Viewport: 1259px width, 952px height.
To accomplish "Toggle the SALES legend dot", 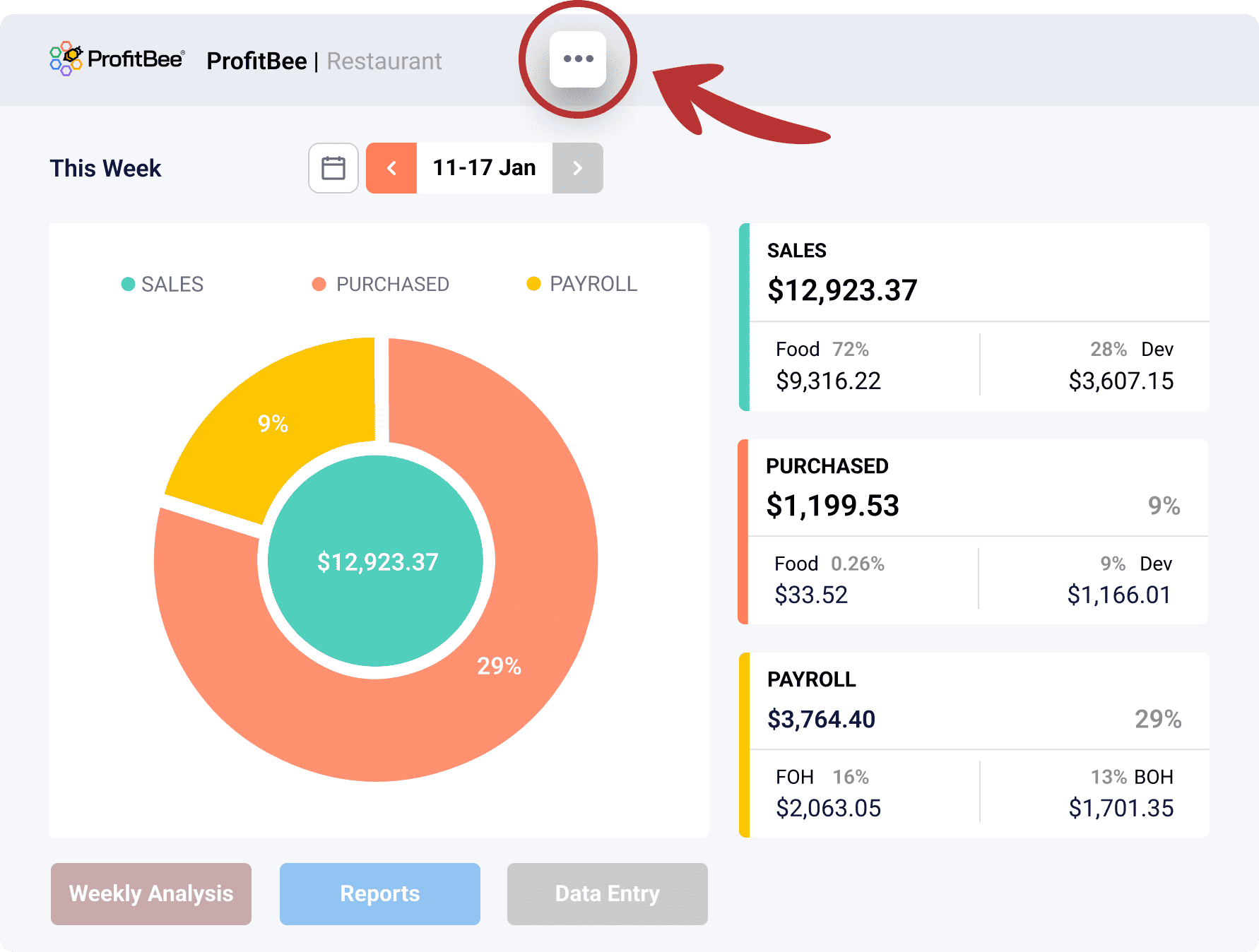I will pyautogui.click(x=128, y=284).
